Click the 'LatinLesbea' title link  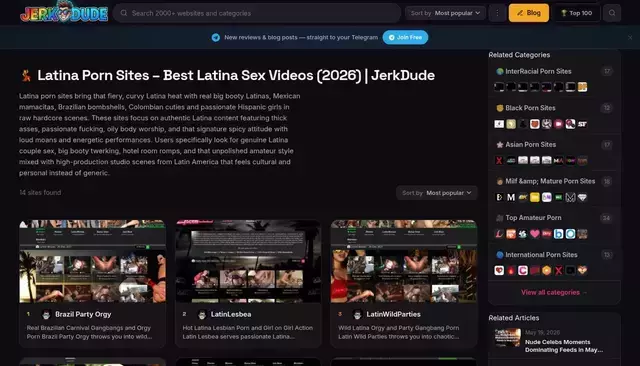[x=231, y=314]
